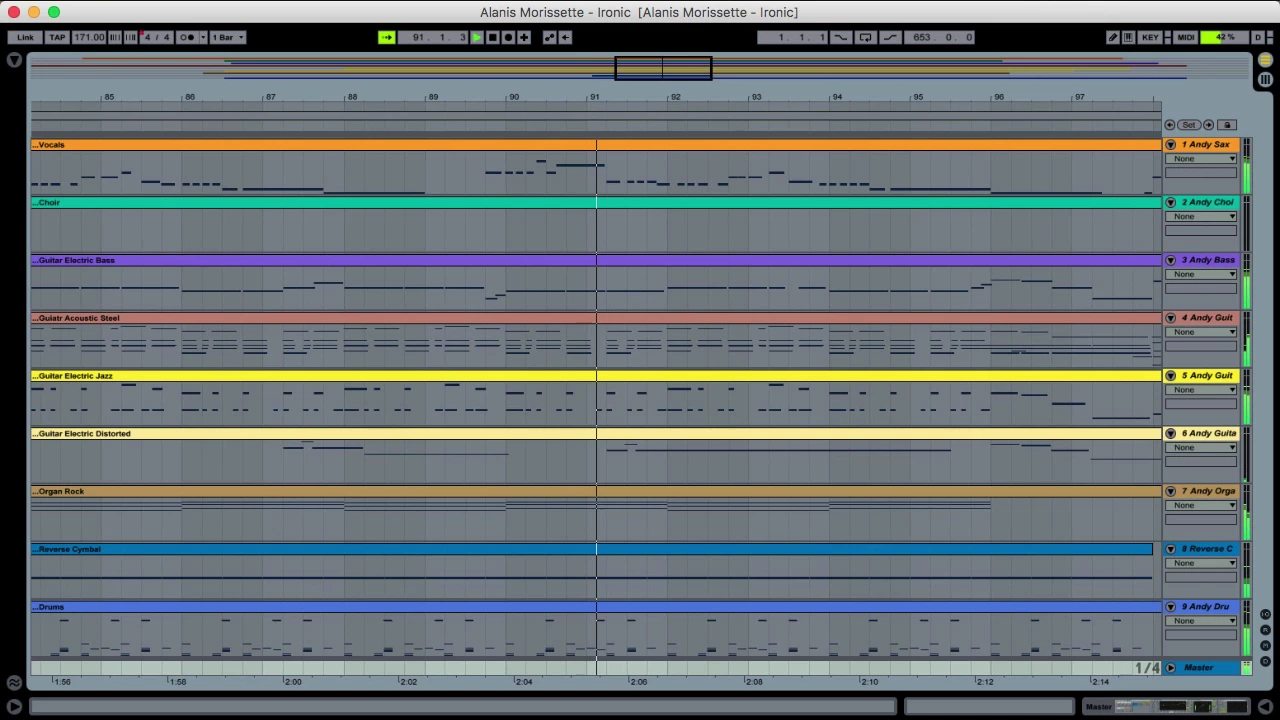Toggle the Link button
This screenshot has width=1280, height=720.
pos(25,37)
